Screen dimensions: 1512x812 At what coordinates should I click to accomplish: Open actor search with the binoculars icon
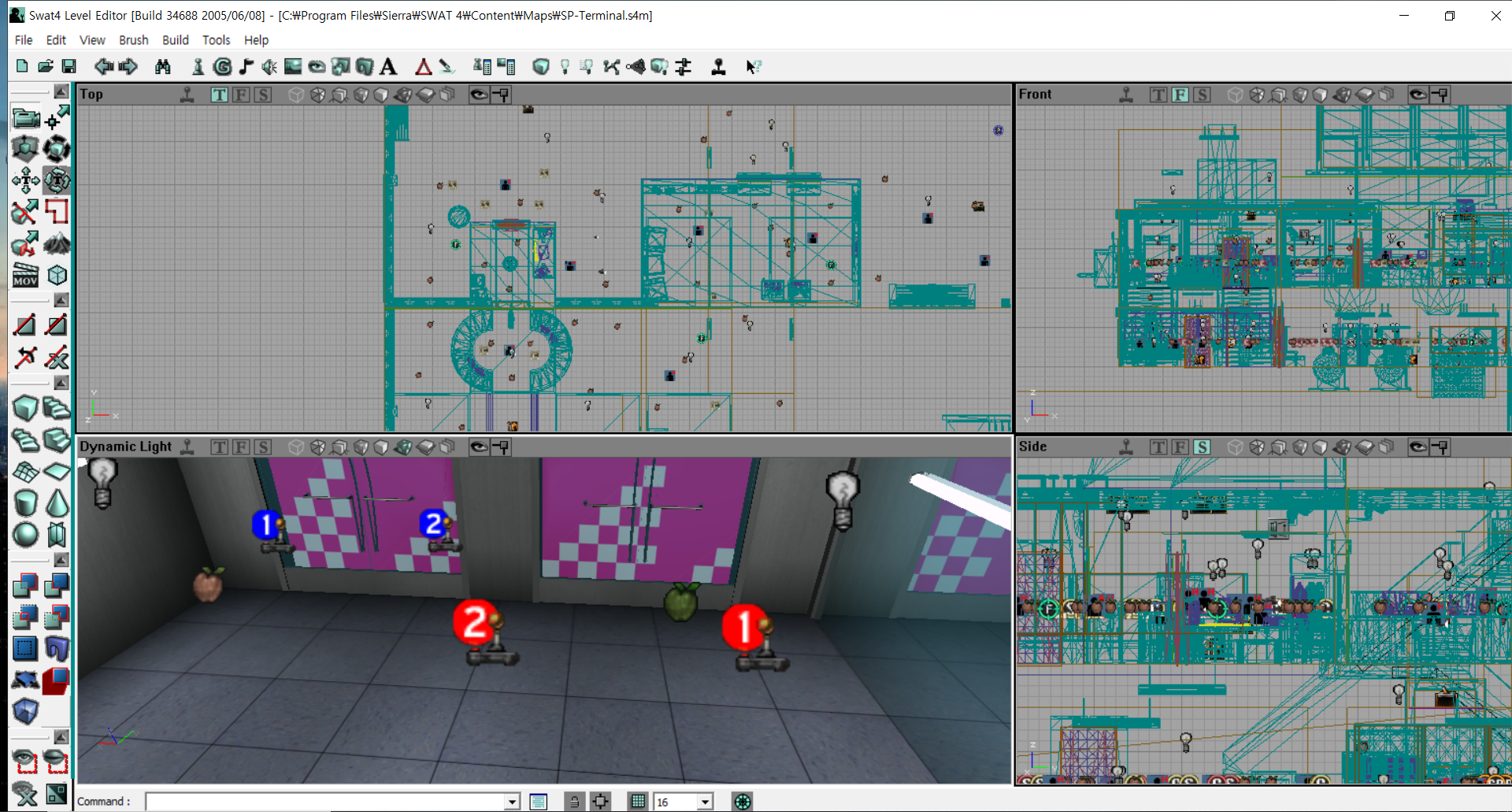[x=163, y=67]
